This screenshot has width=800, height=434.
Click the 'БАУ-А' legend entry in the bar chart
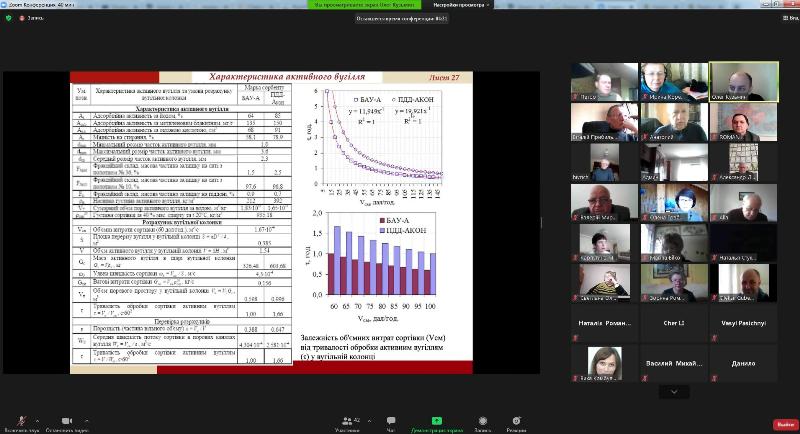[x=394, y=220]
